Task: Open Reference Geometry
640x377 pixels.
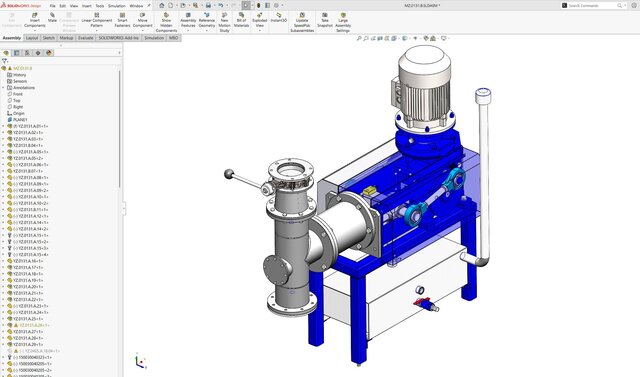Action: point(207,20)
